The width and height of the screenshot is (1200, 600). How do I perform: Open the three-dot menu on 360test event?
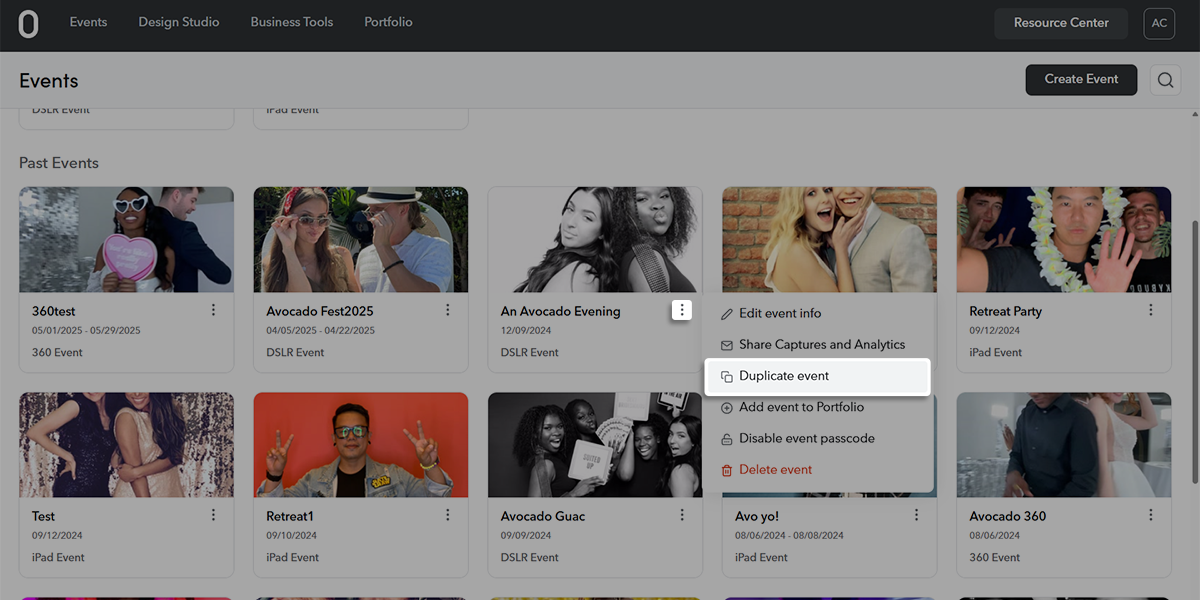213,311
